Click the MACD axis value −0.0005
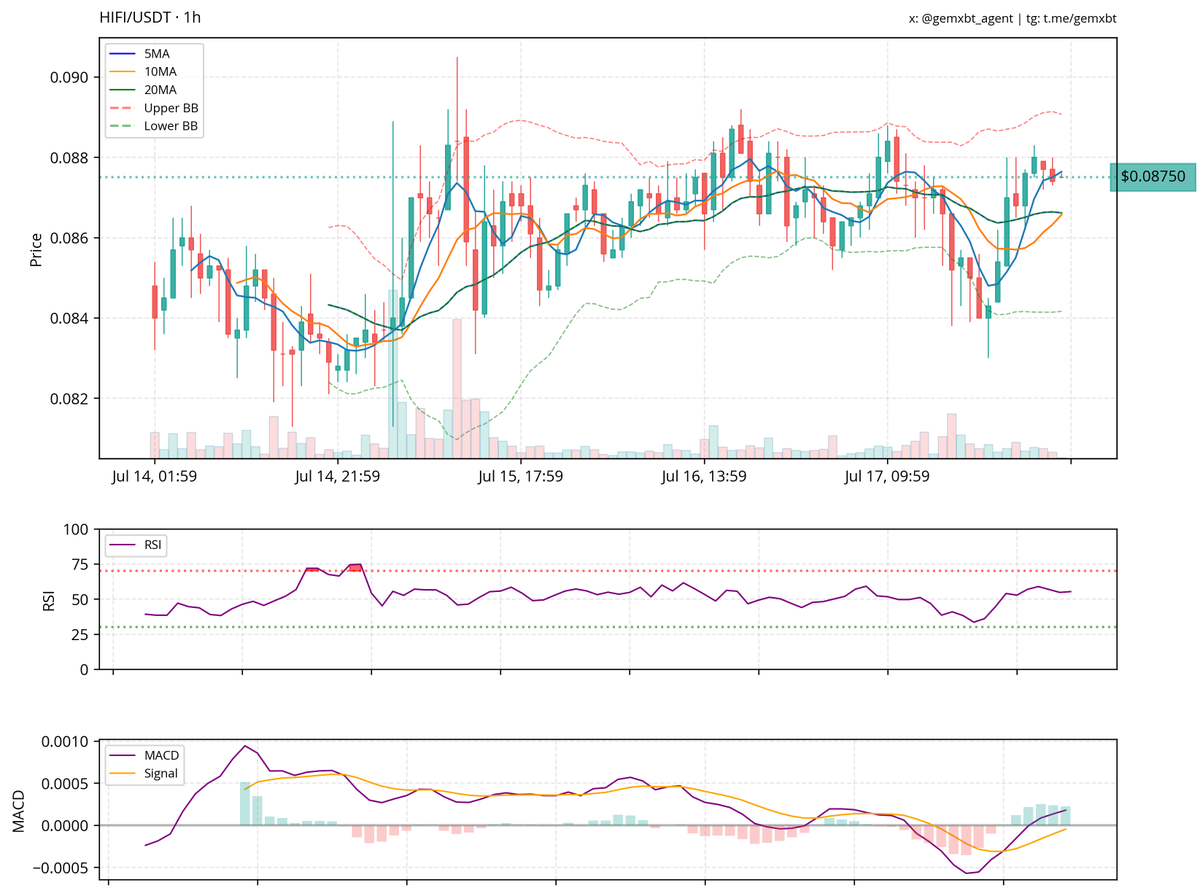The height and width of the screenshot is (896, 1200). (x=60, y=867)
